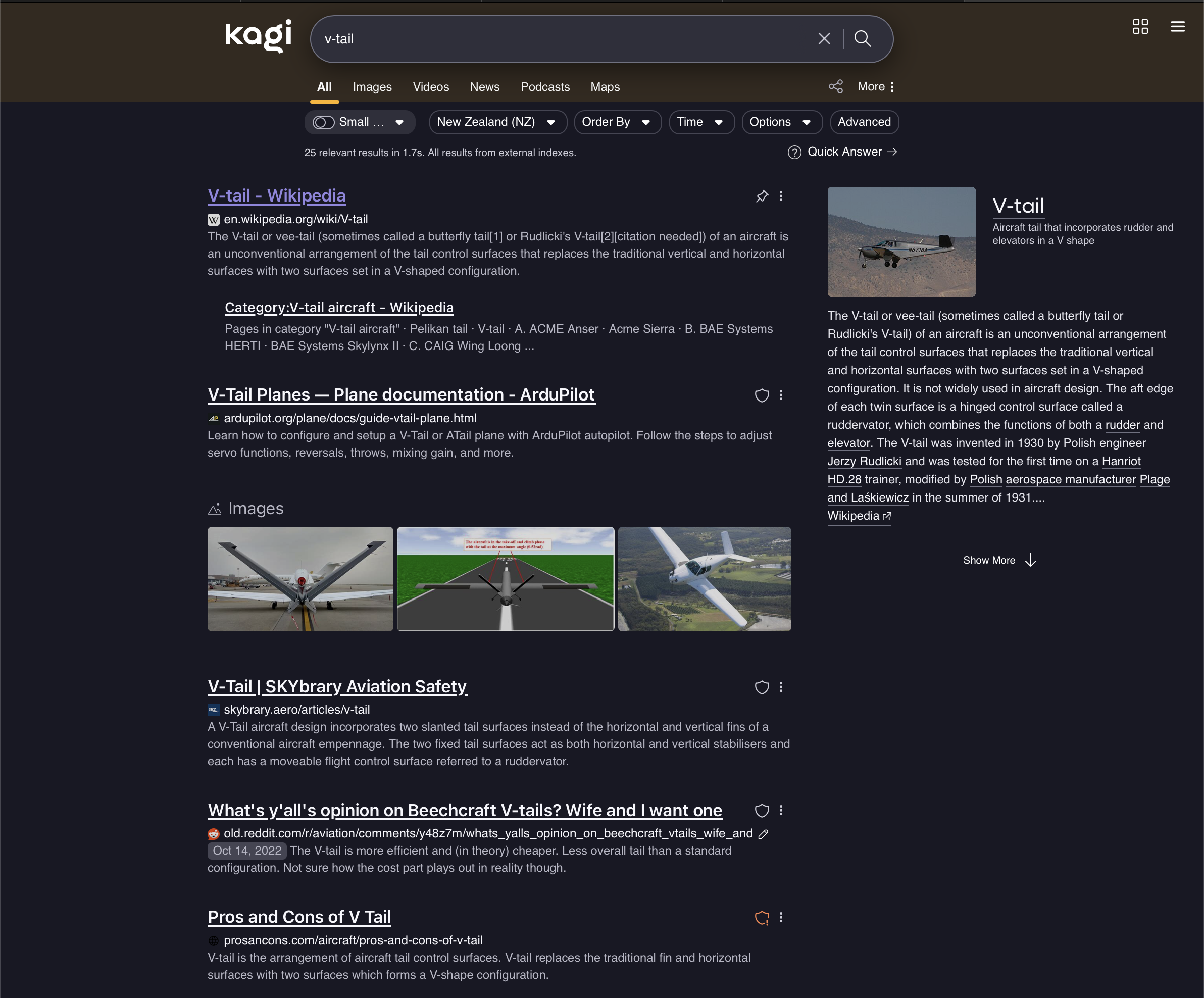
Task: Click the orange shield on Pros and Cons result
Action: pyautogui.click(x=763, y=918)
